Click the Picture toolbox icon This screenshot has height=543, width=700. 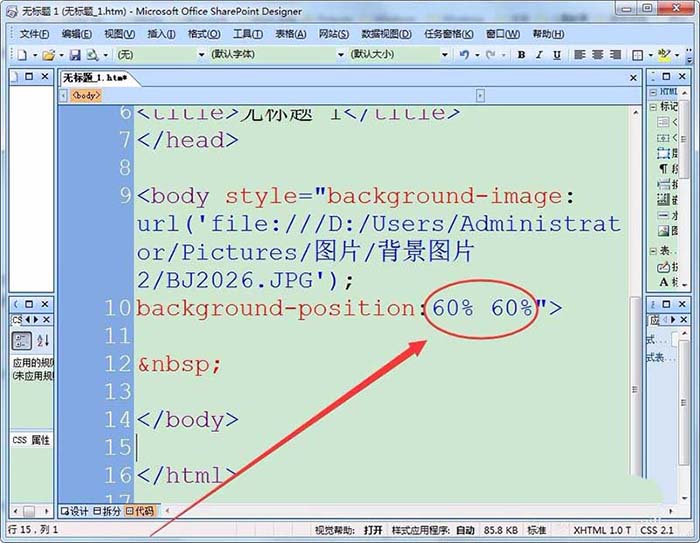pyautogui.click(x=663, y=231)
